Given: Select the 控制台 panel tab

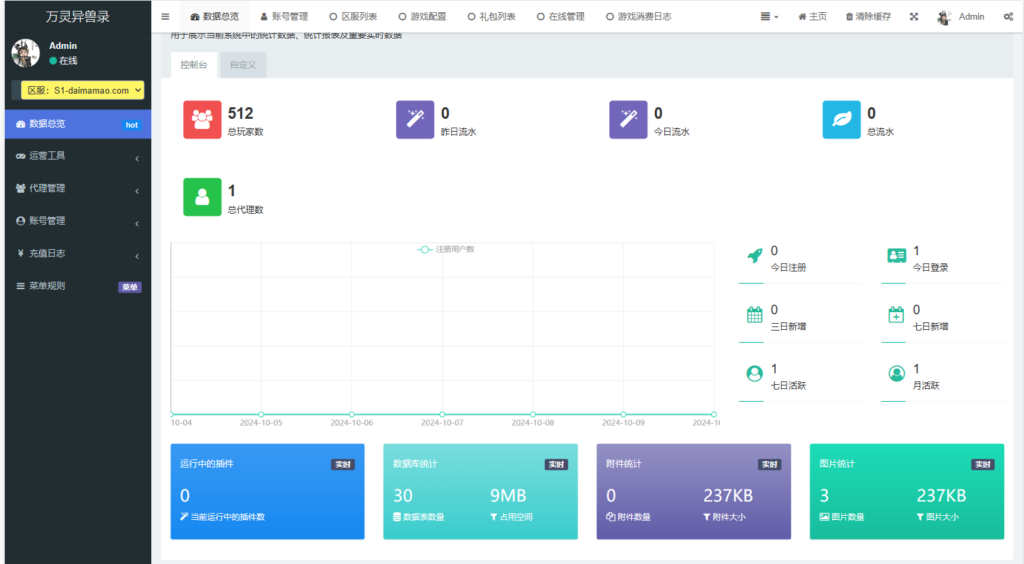Looking at the screenshot, I should pyautogui.click(x=194, y=65).
